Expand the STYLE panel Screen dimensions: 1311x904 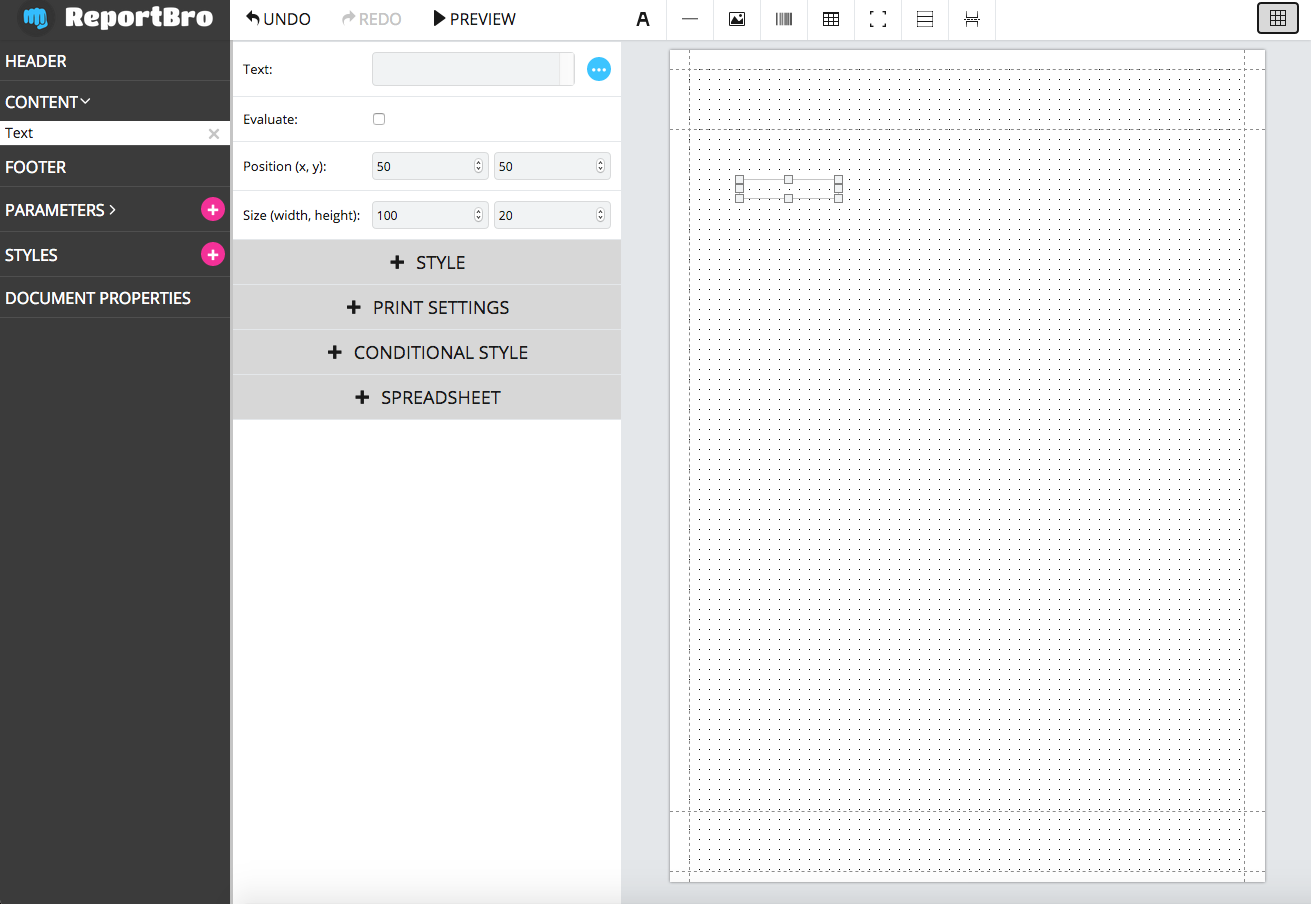tap(427, 262)
